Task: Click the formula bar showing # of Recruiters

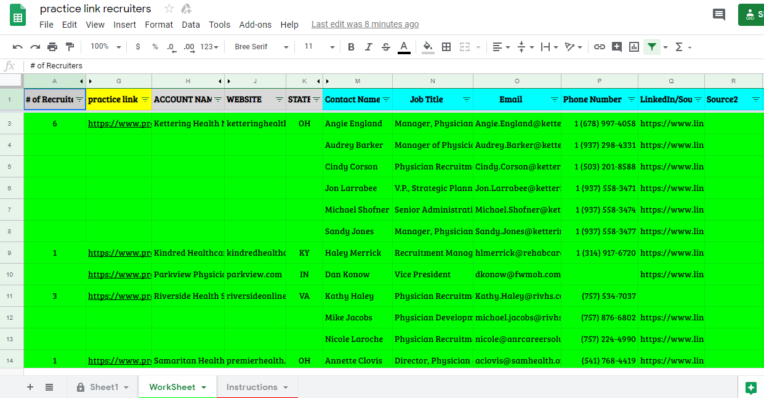Action: (390, 66)
